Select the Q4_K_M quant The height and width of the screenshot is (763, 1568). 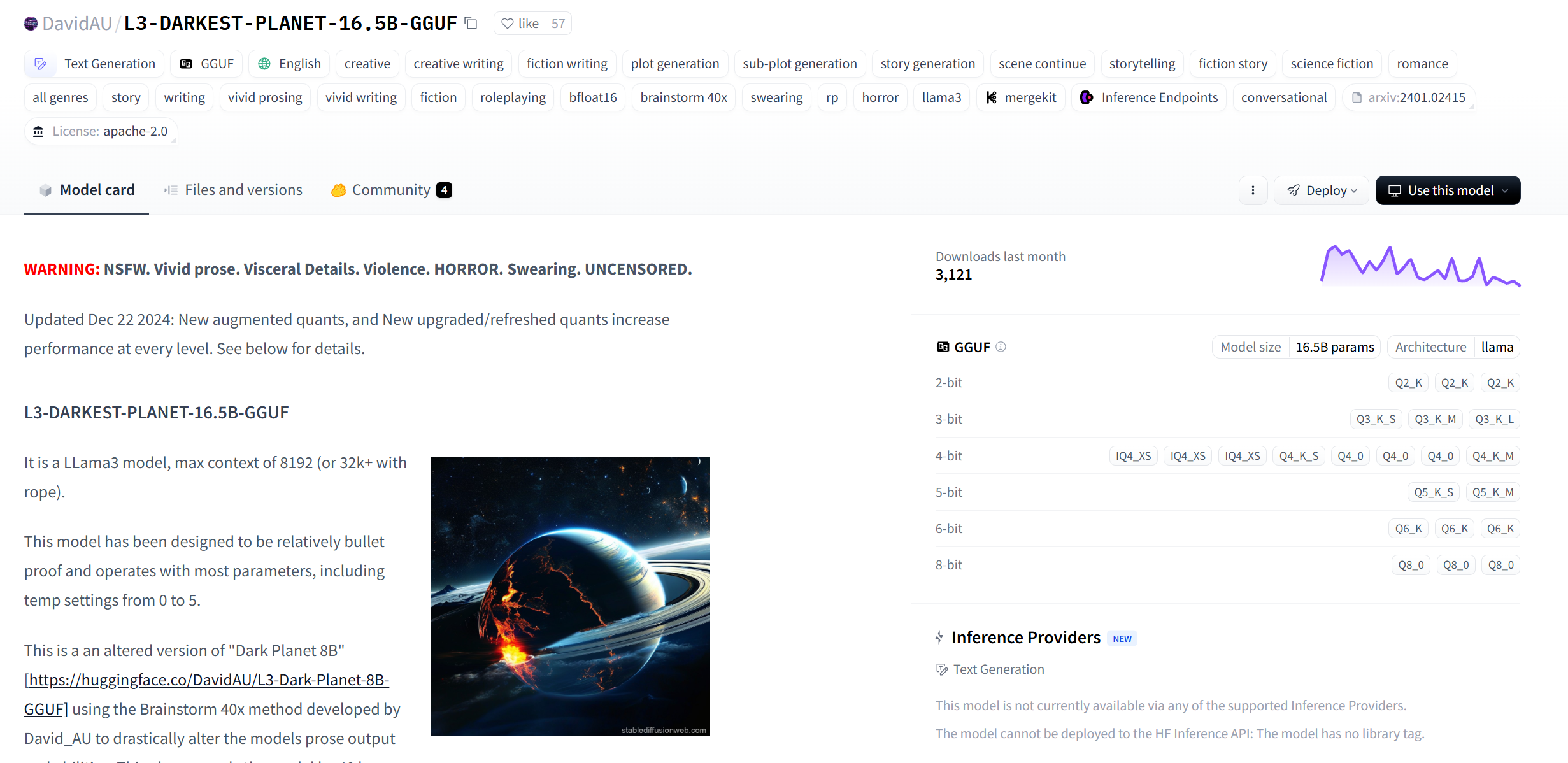click(1493, 456)
